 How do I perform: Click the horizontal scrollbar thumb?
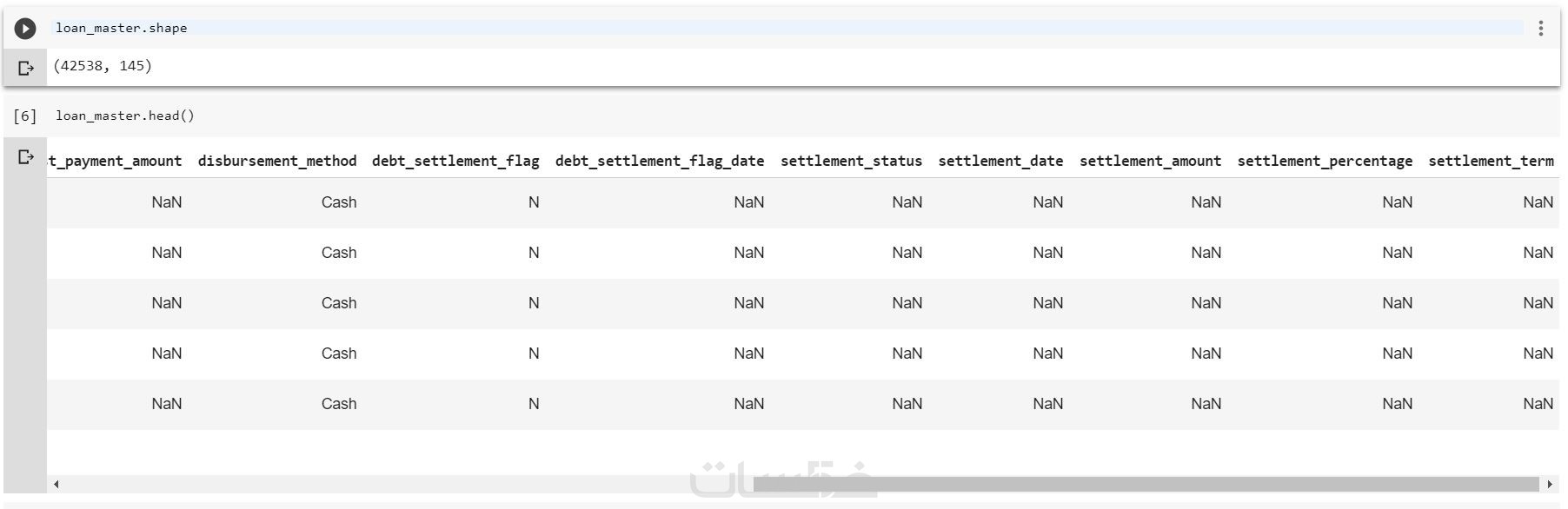(1146, 484)
